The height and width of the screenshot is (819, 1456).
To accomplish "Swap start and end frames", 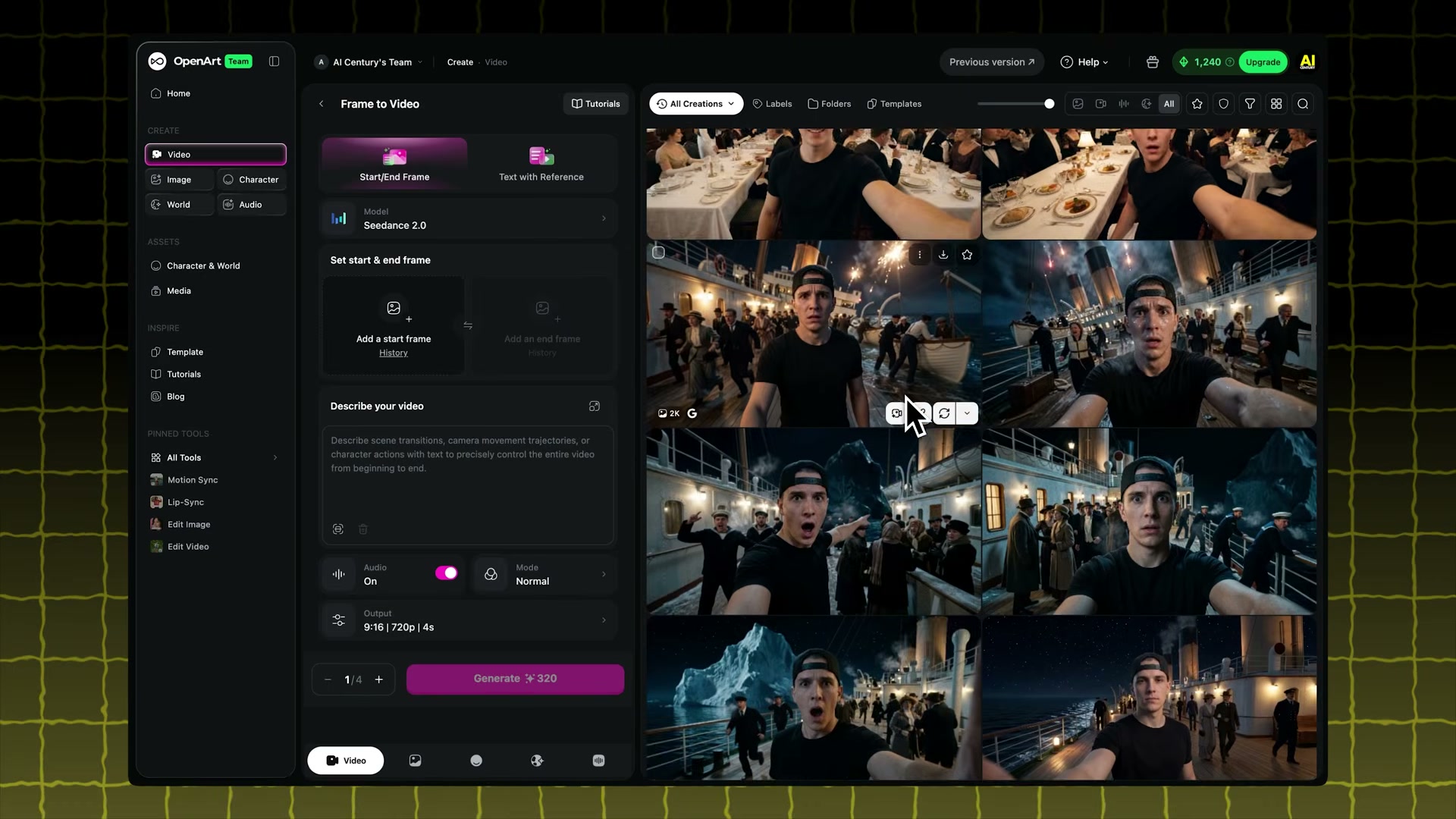I will pyautogui.click(x=468, y=325).
